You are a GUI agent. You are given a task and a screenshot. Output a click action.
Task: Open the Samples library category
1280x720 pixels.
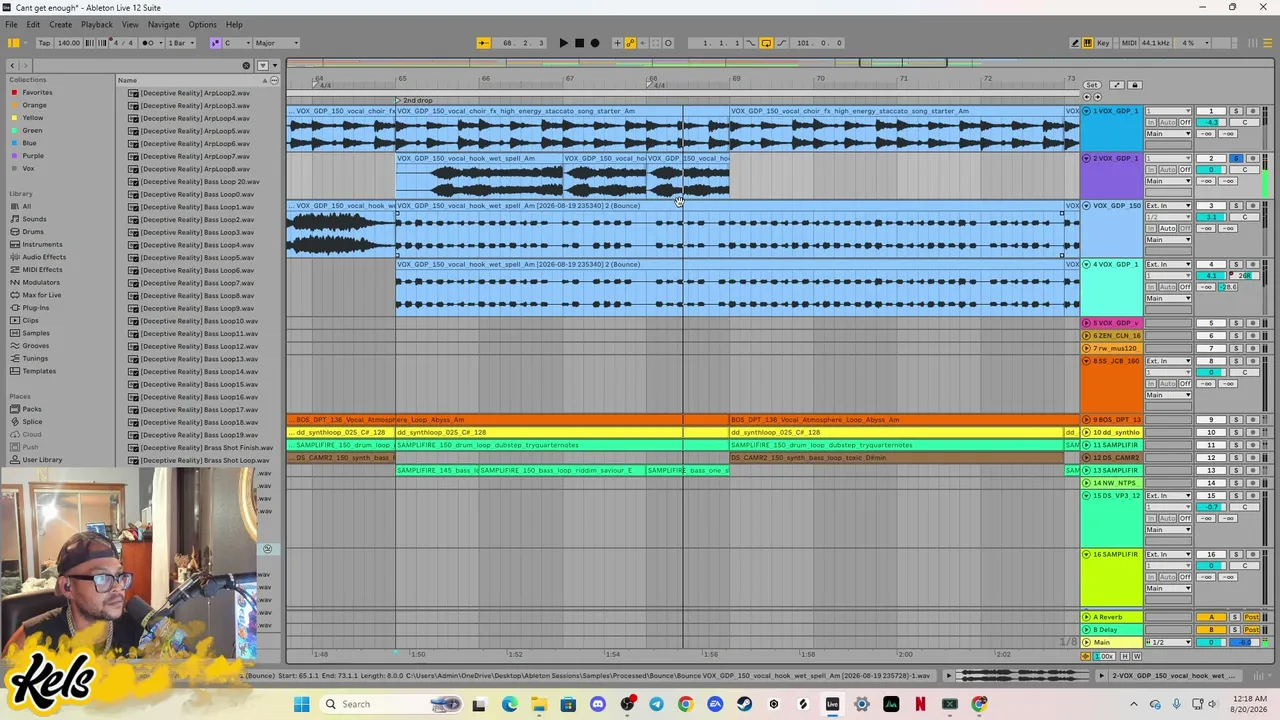(x=35, y=333)
